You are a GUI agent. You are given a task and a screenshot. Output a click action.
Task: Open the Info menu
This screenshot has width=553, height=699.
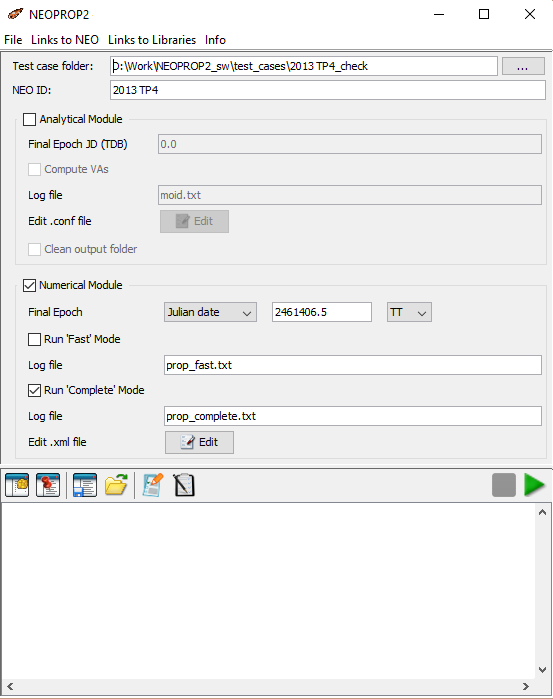tap(215, 40)
